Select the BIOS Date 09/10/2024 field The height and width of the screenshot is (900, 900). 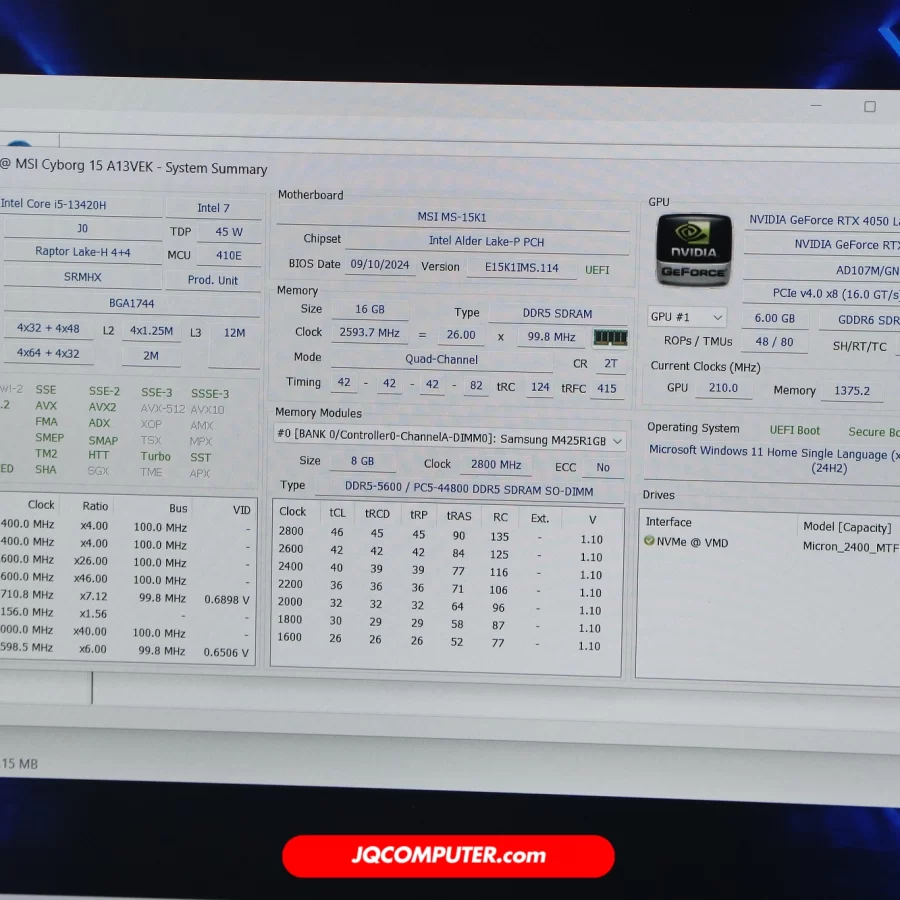click(x=379, y=266)
